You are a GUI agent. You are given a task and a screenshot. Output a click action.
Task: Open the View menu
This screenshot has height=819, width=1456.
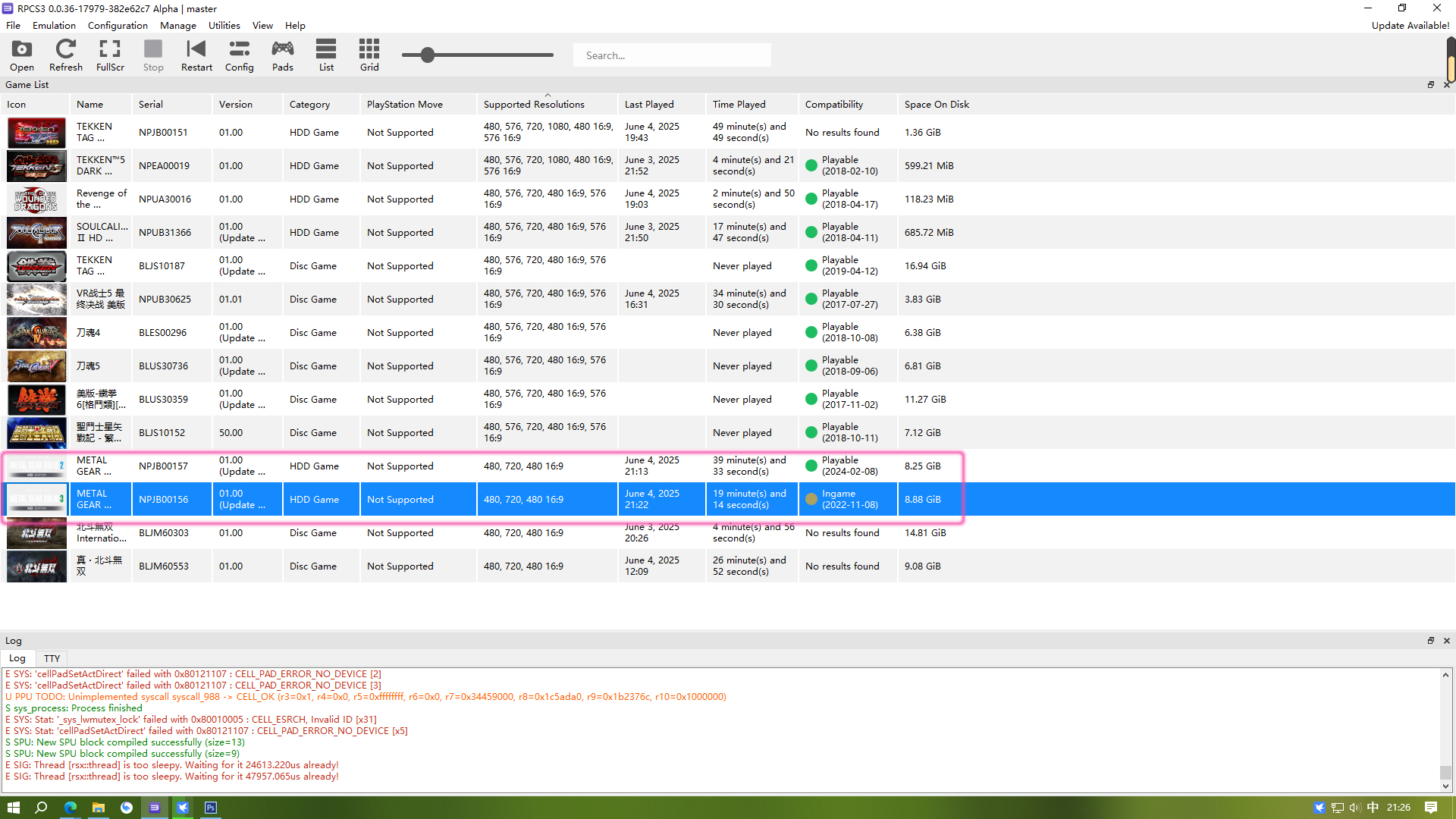(262, 25)
